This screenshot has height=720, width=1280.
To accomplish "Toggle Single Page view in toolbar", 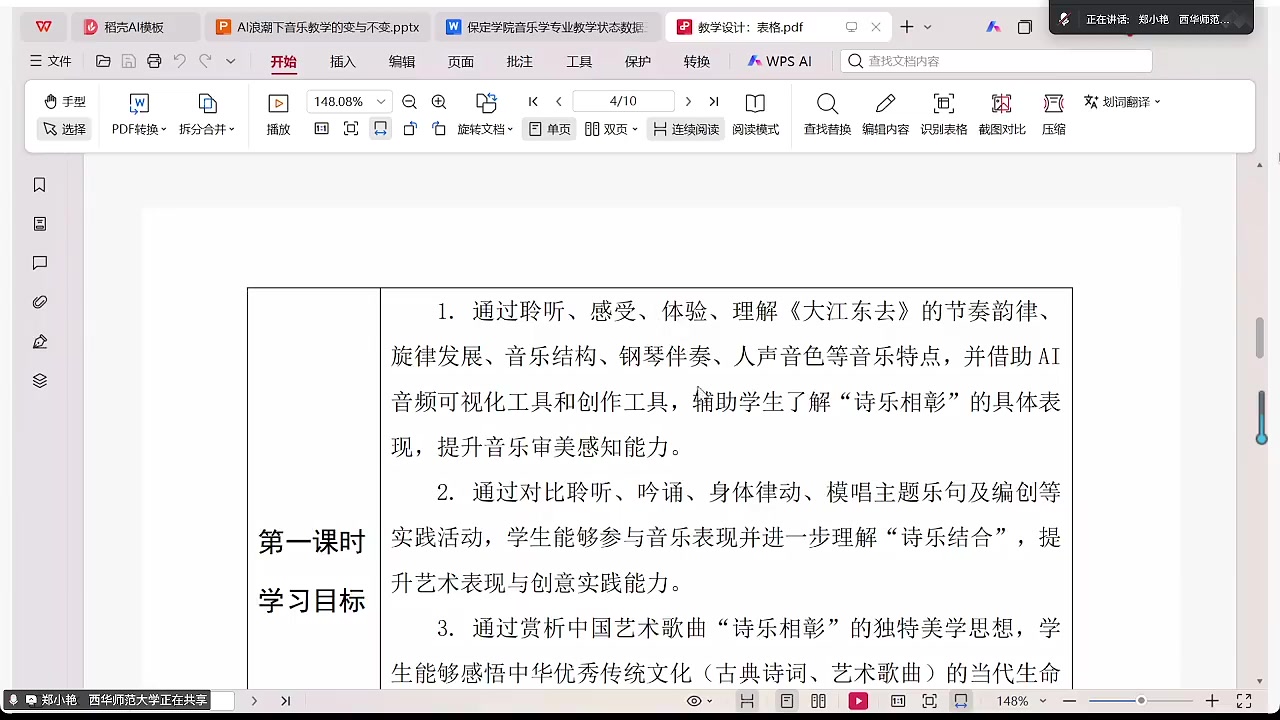I will pyautogui.click(x=549, y=129).
